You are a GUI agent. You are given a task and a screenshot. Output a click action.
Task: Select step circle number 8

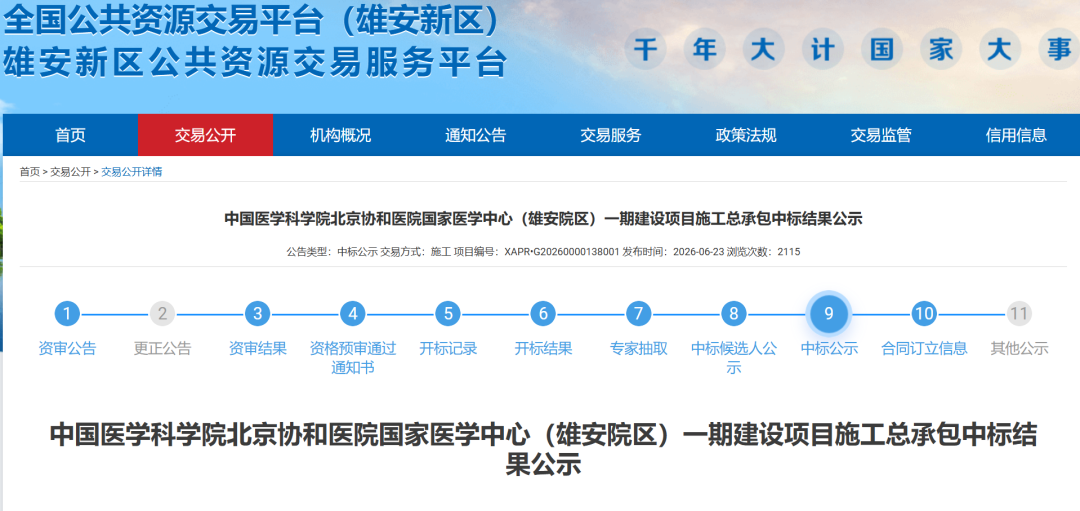click(734, 314)
